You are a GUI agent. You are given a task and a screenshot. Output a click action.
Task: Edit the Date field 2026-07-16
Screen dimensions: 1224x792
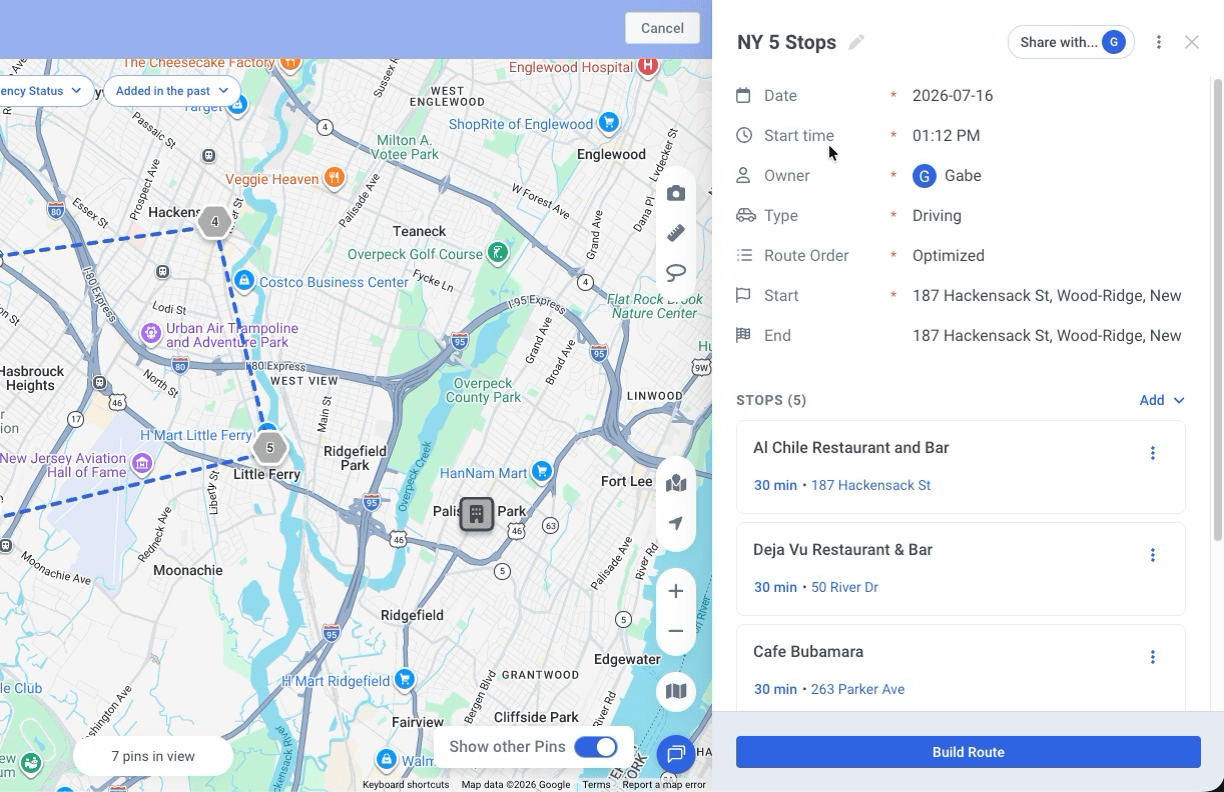952,96
